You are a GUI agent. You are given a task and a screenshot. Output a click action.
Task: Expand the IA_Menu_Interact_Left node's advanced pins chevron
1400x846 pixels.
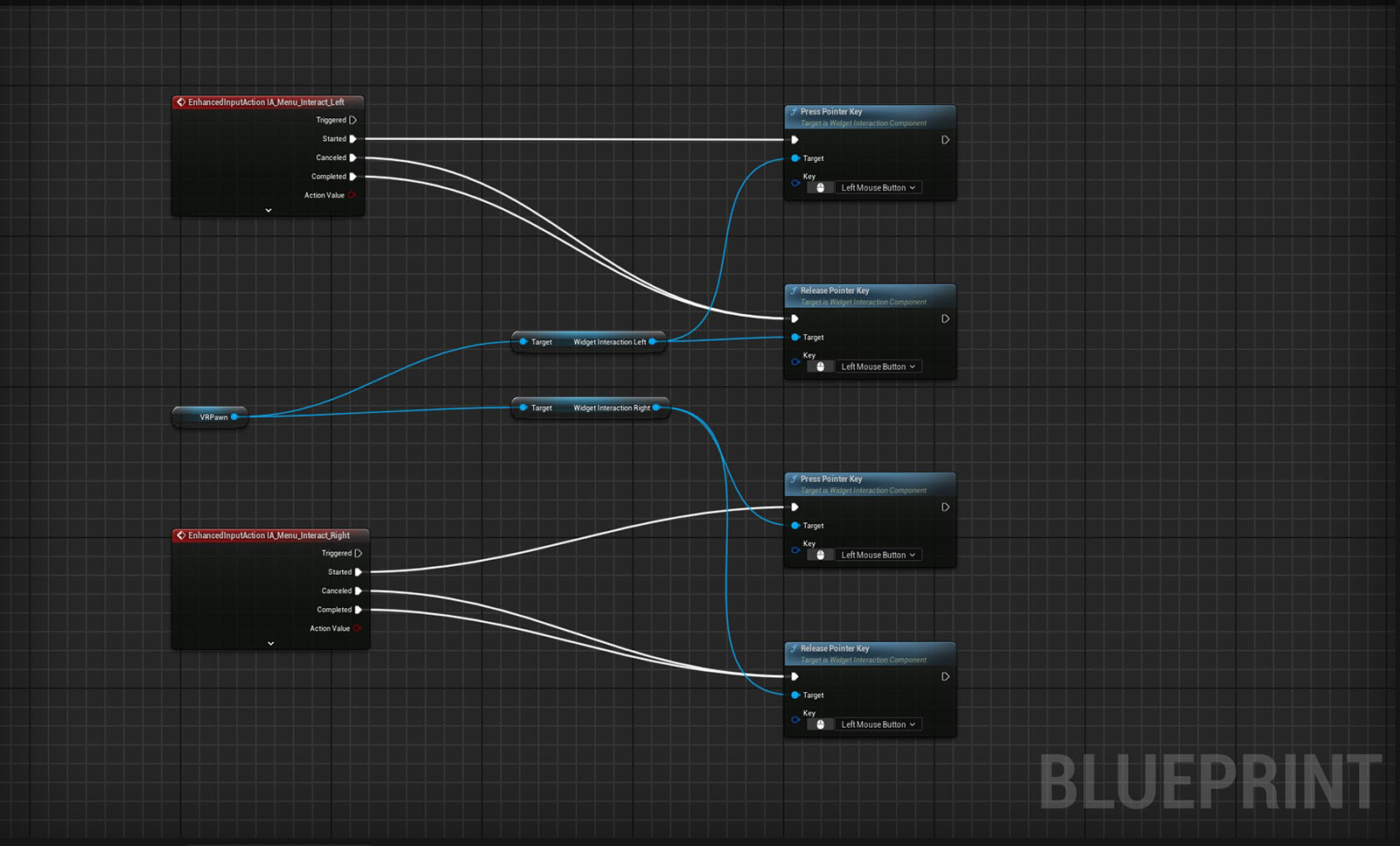point(269,210)
